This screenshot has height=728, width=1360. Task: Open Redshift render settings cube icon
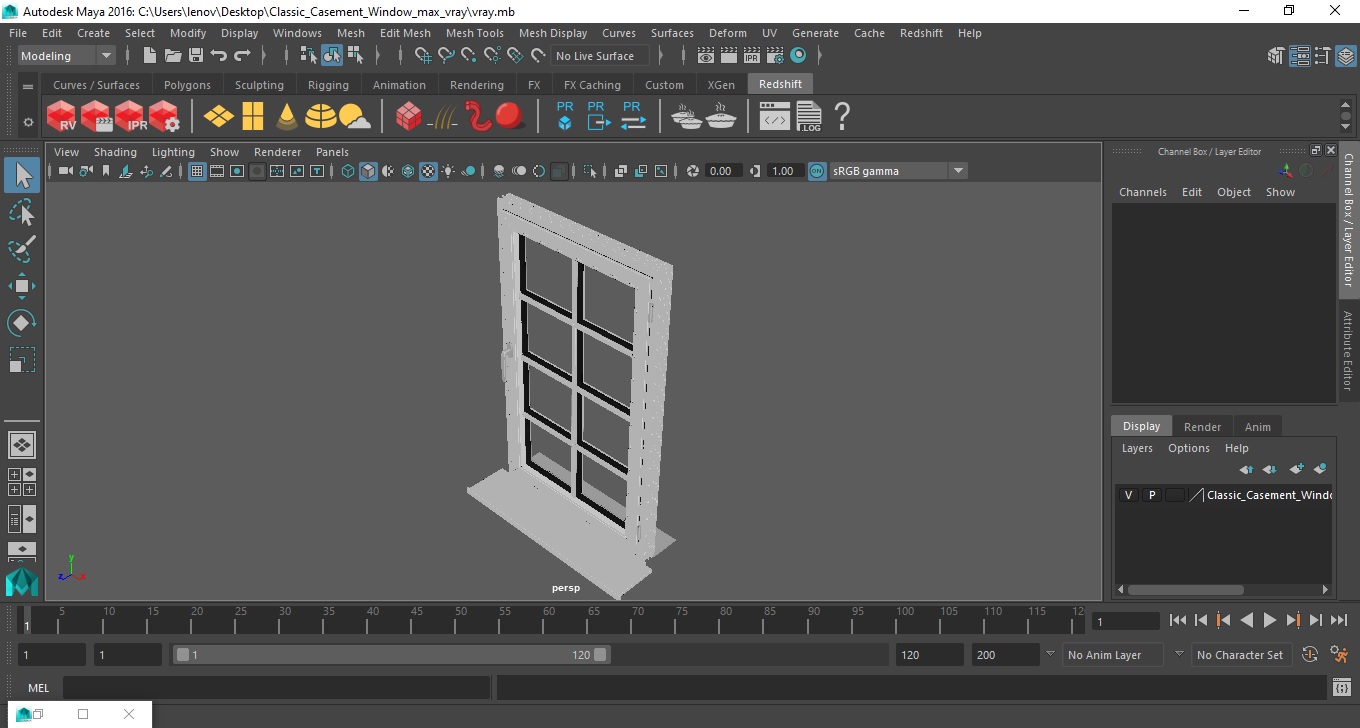click(164, 116)
